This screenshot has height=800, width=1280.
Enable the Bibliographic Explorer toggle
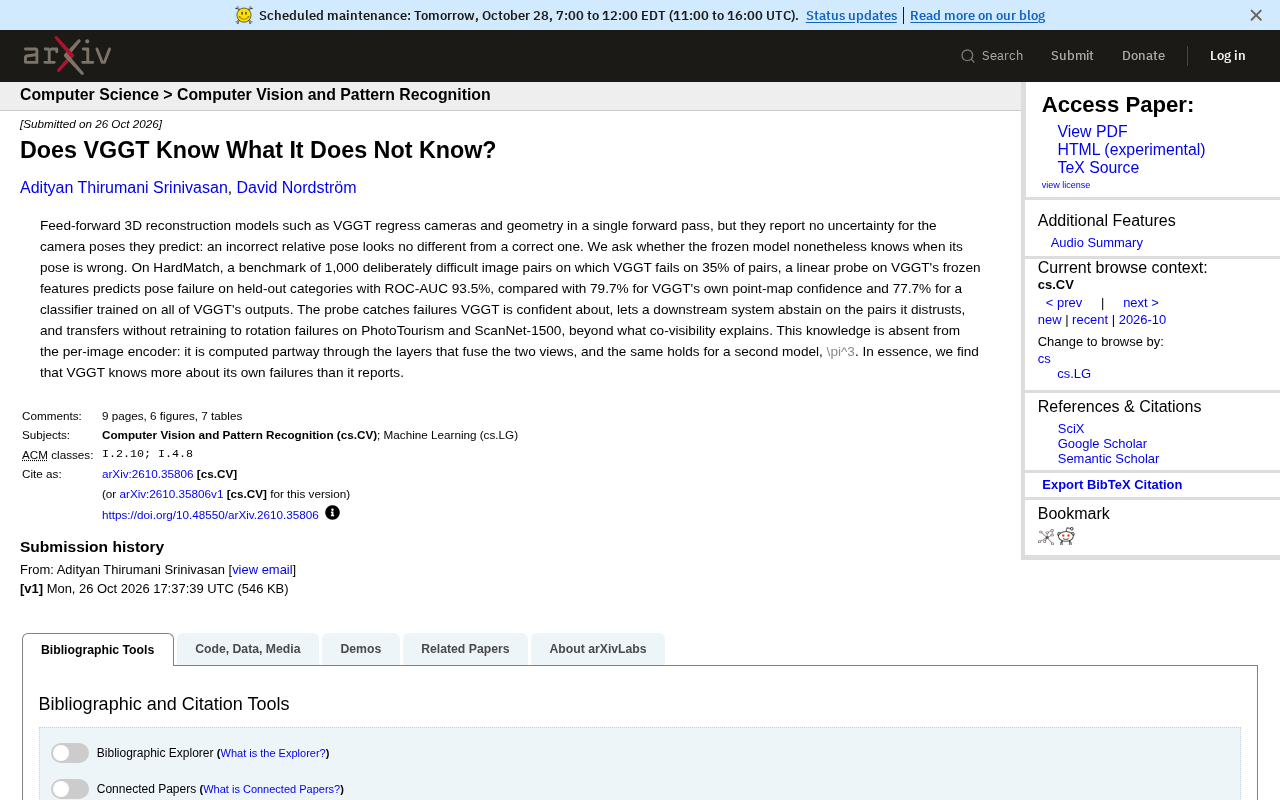pos(70,753)
